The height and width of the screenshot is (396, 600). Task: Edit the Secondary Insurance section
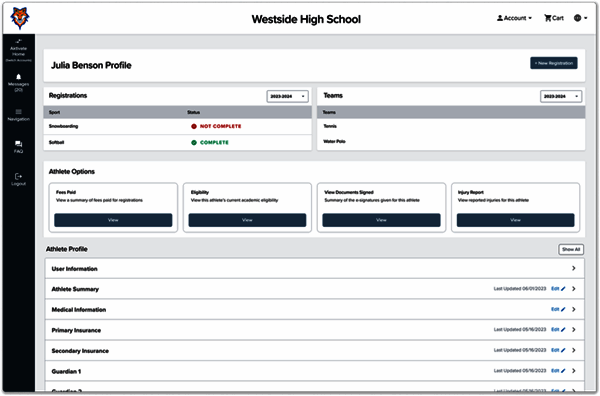(558, 350)
